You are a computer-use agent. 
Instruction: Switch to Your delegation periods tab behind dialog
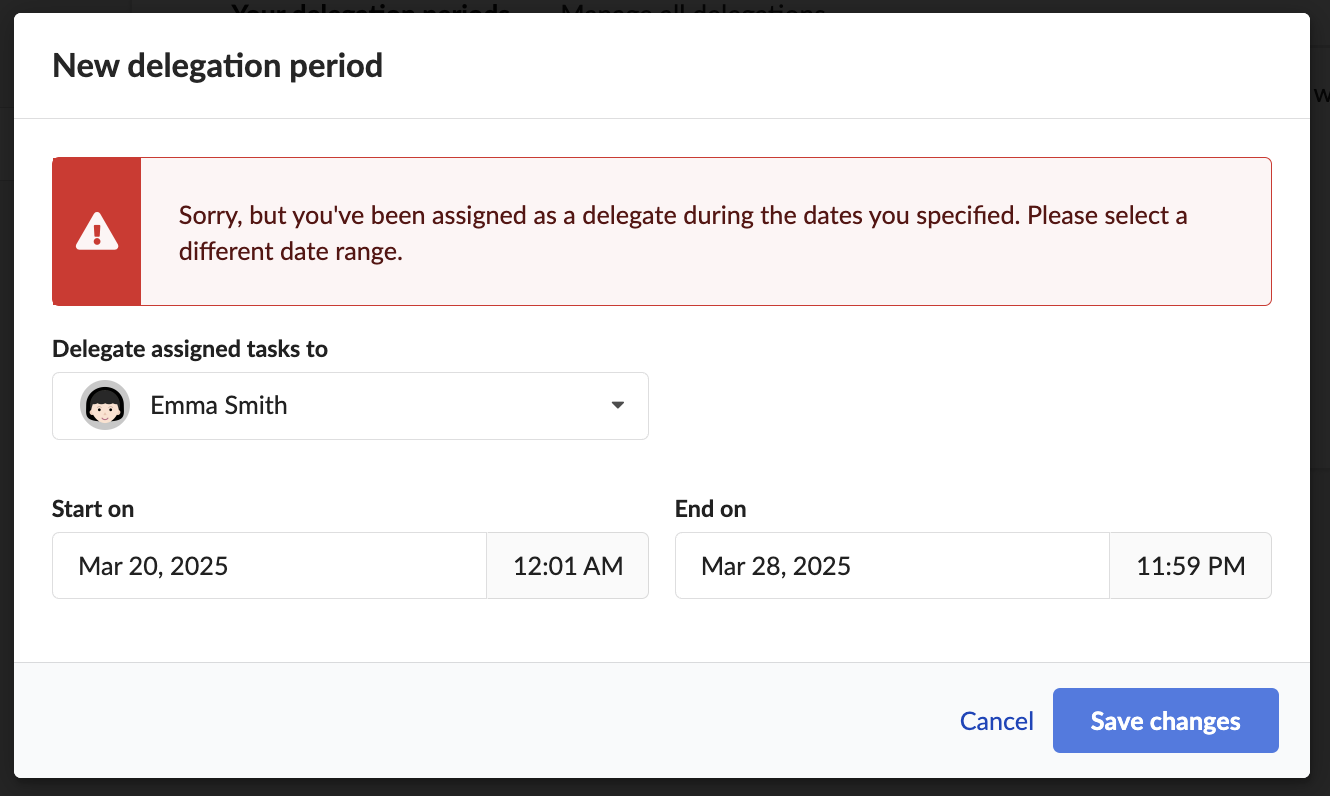[x=370, y=8]
